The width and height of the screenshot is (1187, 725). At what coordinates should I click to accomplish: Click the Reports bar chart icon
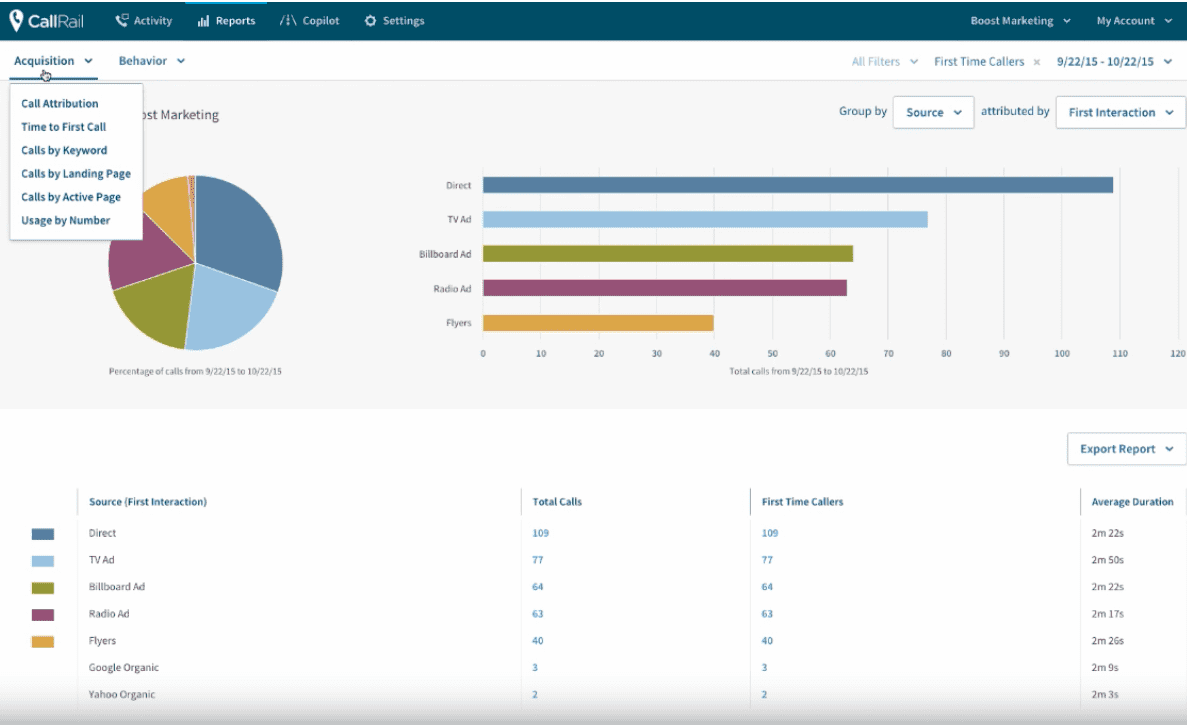coord(203,20)
